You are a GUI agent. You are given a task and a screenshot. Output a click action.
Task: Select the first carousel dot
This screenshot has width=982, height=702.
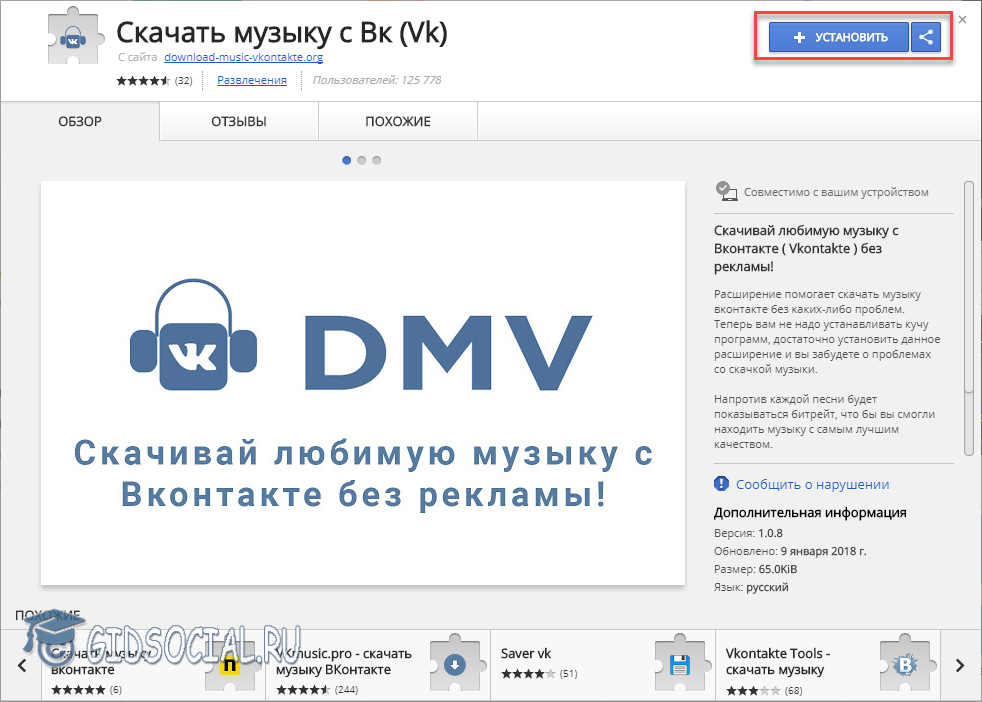coord(347,160)
